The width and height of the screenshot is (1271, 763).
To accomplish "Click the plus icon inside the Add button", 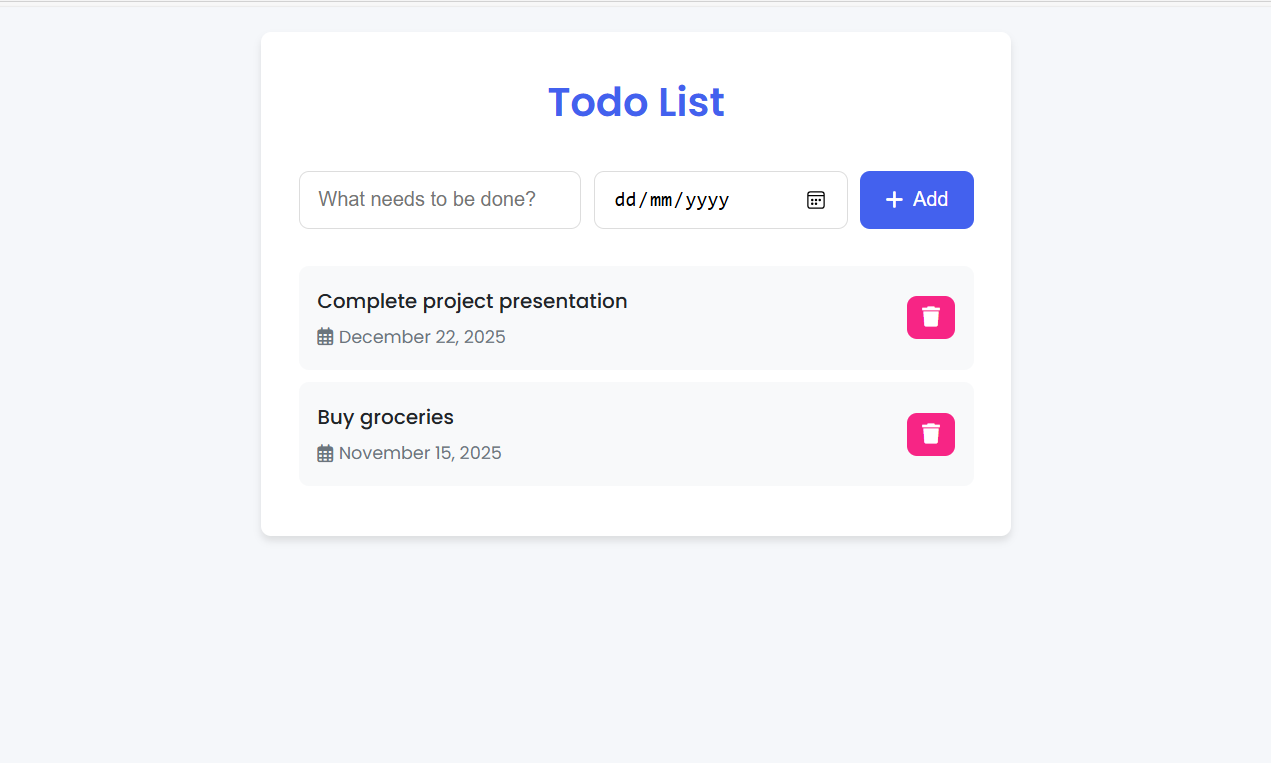I will coord(893,200).
